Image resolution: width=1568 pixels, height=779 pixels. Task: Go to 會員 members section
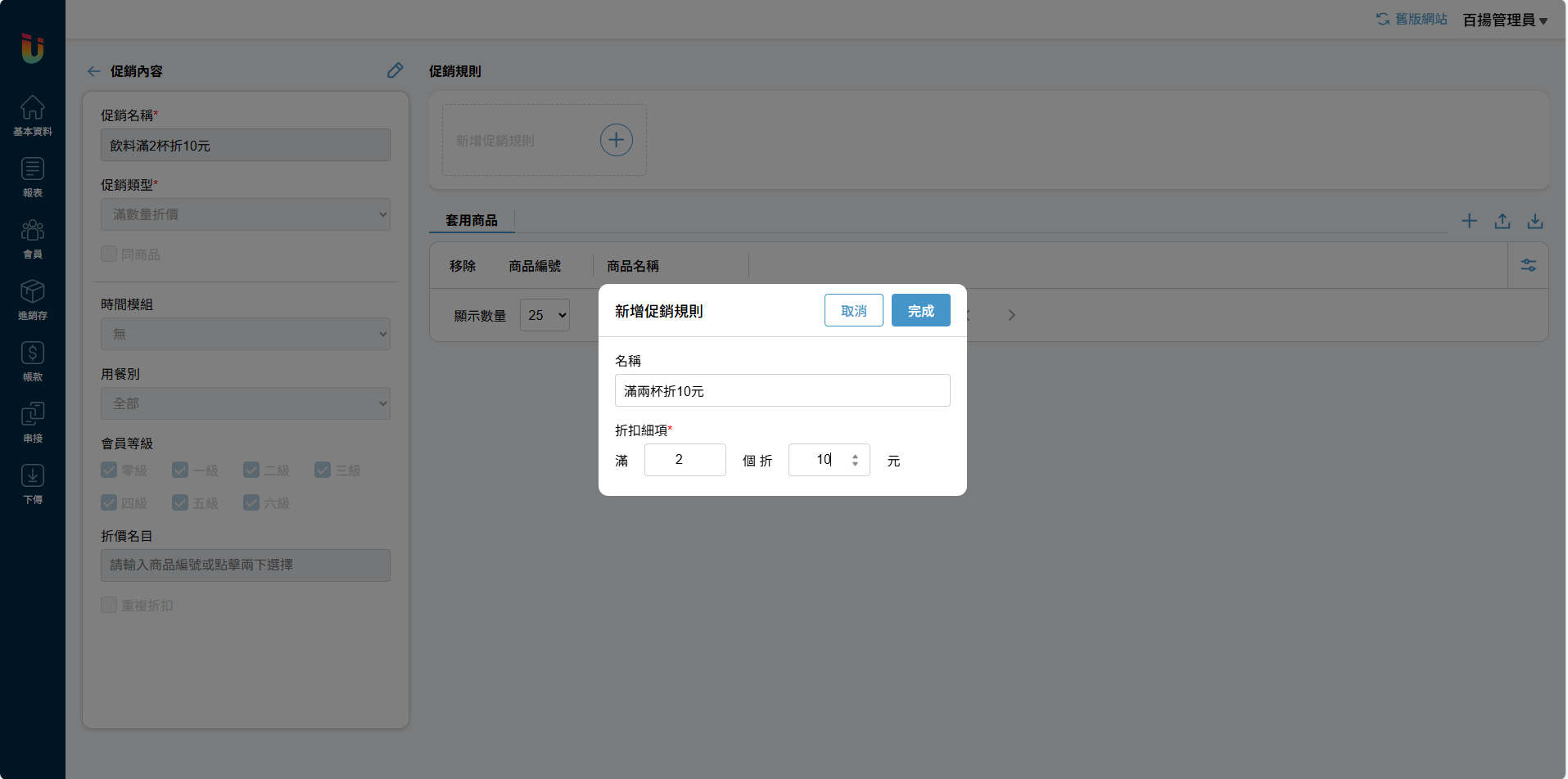(x=33, y=238)
